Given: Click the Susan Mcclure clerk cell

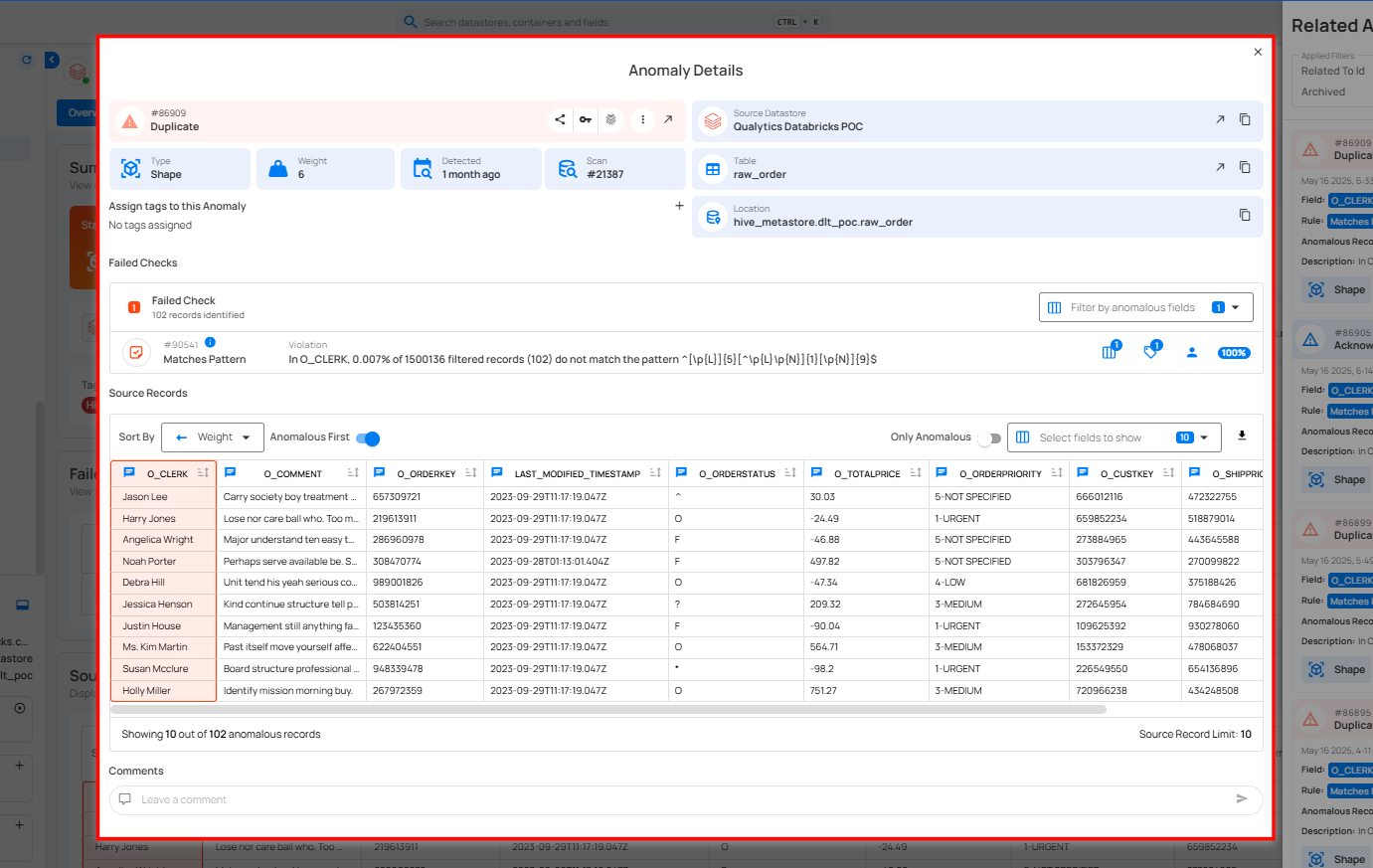Looking at the screenshot, I should coord(163,668).
